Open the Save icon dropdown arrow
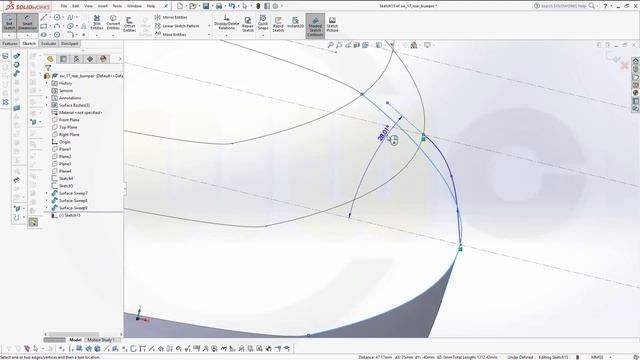This screenshot has height=360, width=640. [x=212, y=6]
